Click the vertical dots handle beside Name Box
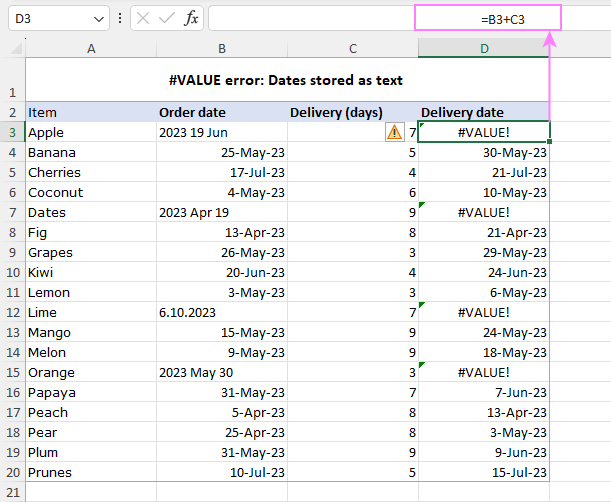 120,18
